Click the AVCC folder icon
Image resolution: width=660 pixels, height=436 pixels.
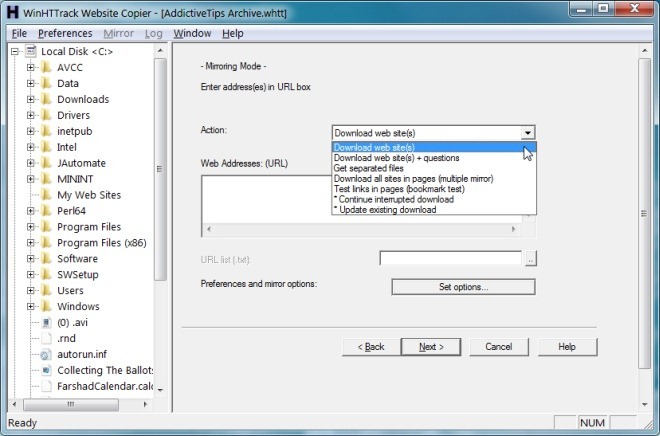click(x=46, y=67)
